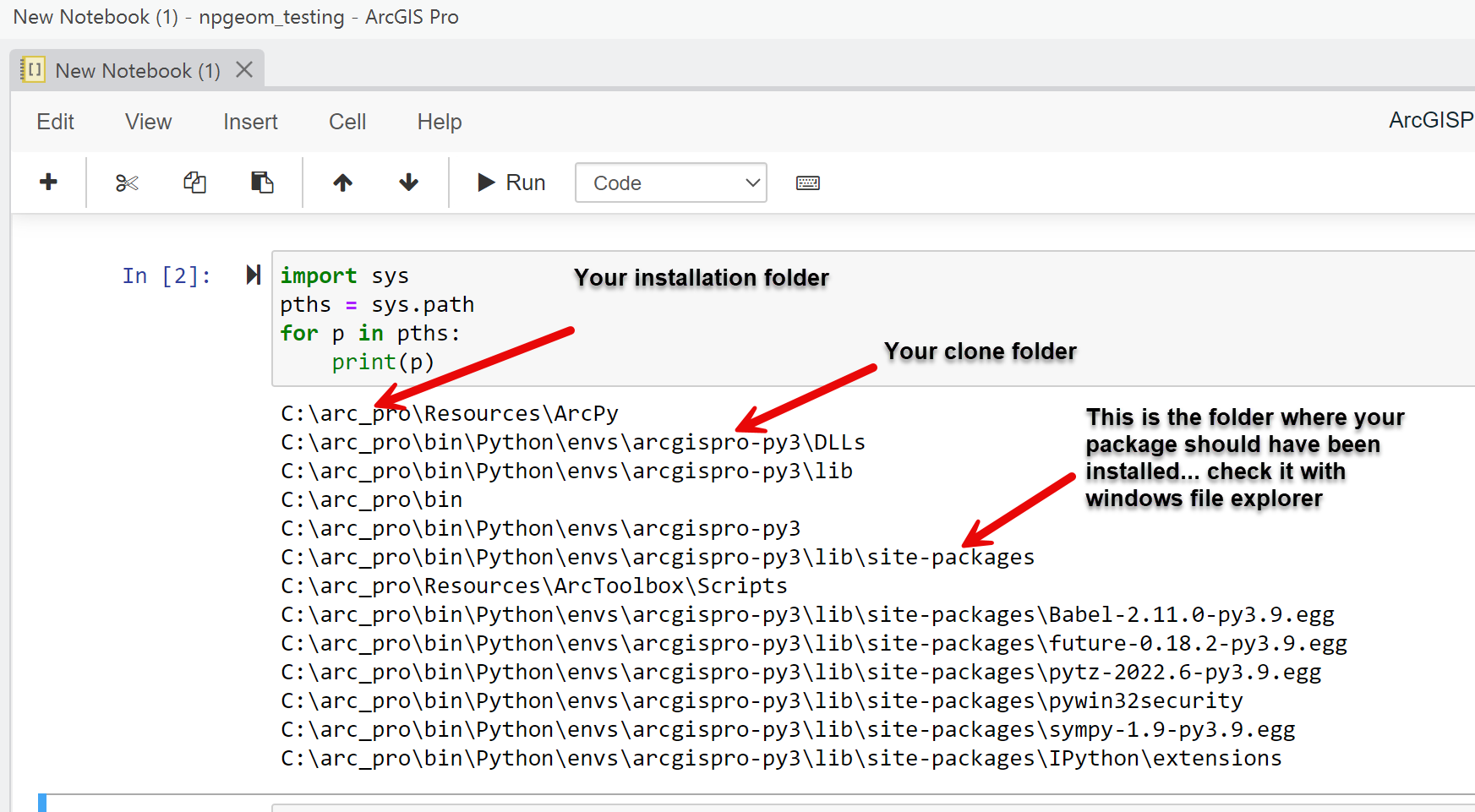Close the New Notebook (1) tab
Image resolution: width=1475 pixels, height=812 pixels.
pos(243,69)
